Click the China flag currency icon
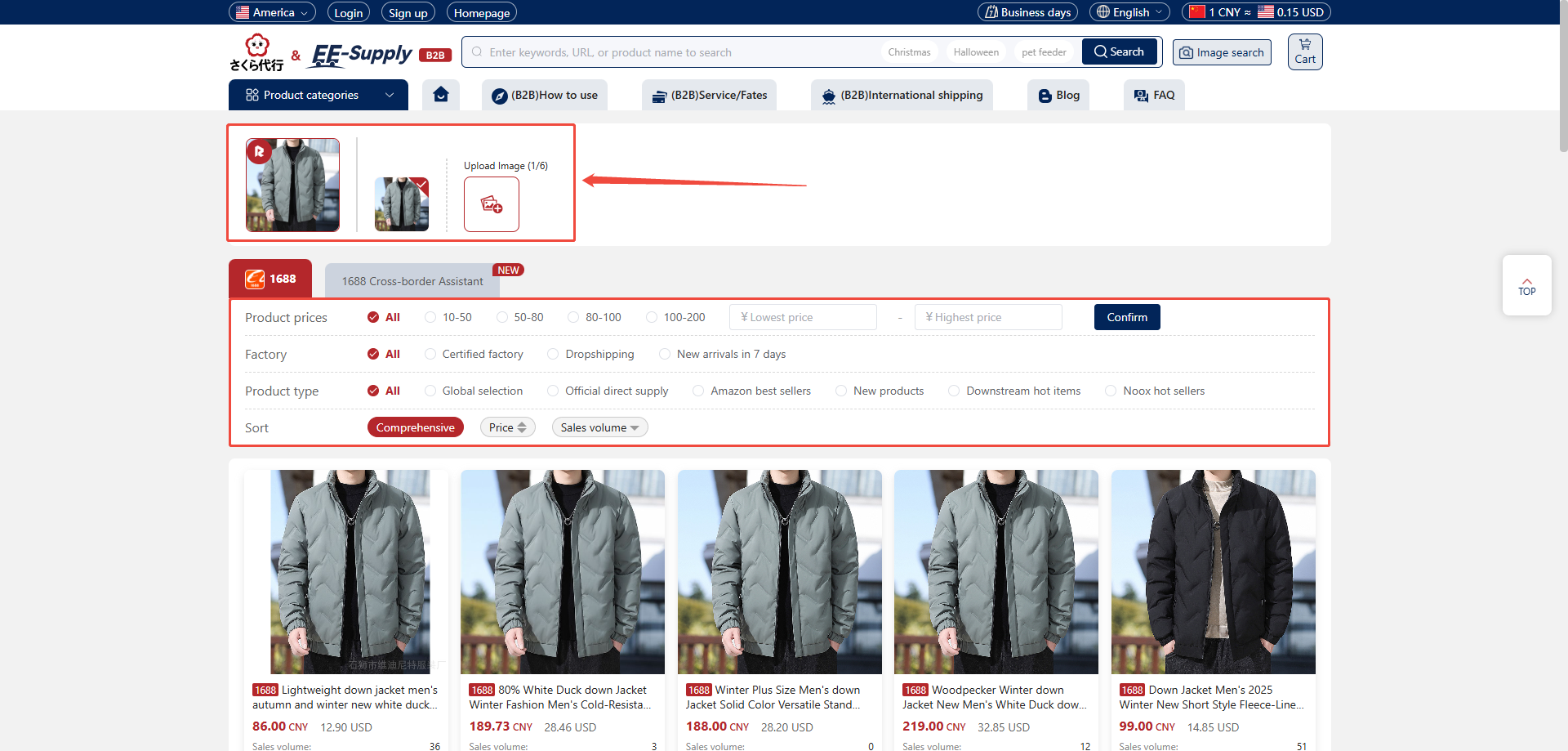This screenshot has height=751, width=1568. tap(1197, 12)
